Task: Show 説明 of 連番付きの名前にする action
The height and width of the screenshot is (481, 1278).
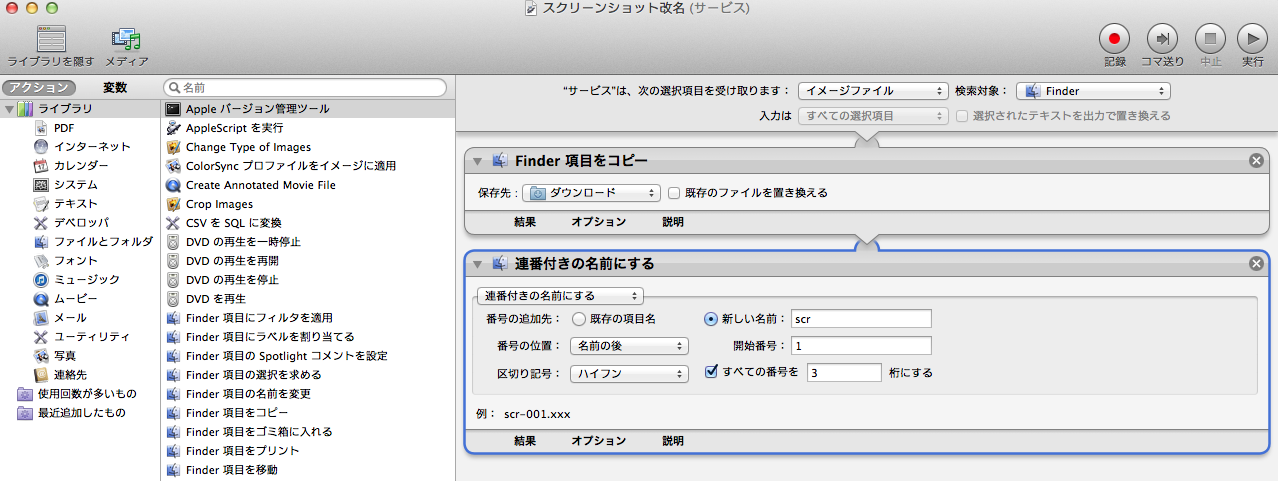Action: coord(673,441)
